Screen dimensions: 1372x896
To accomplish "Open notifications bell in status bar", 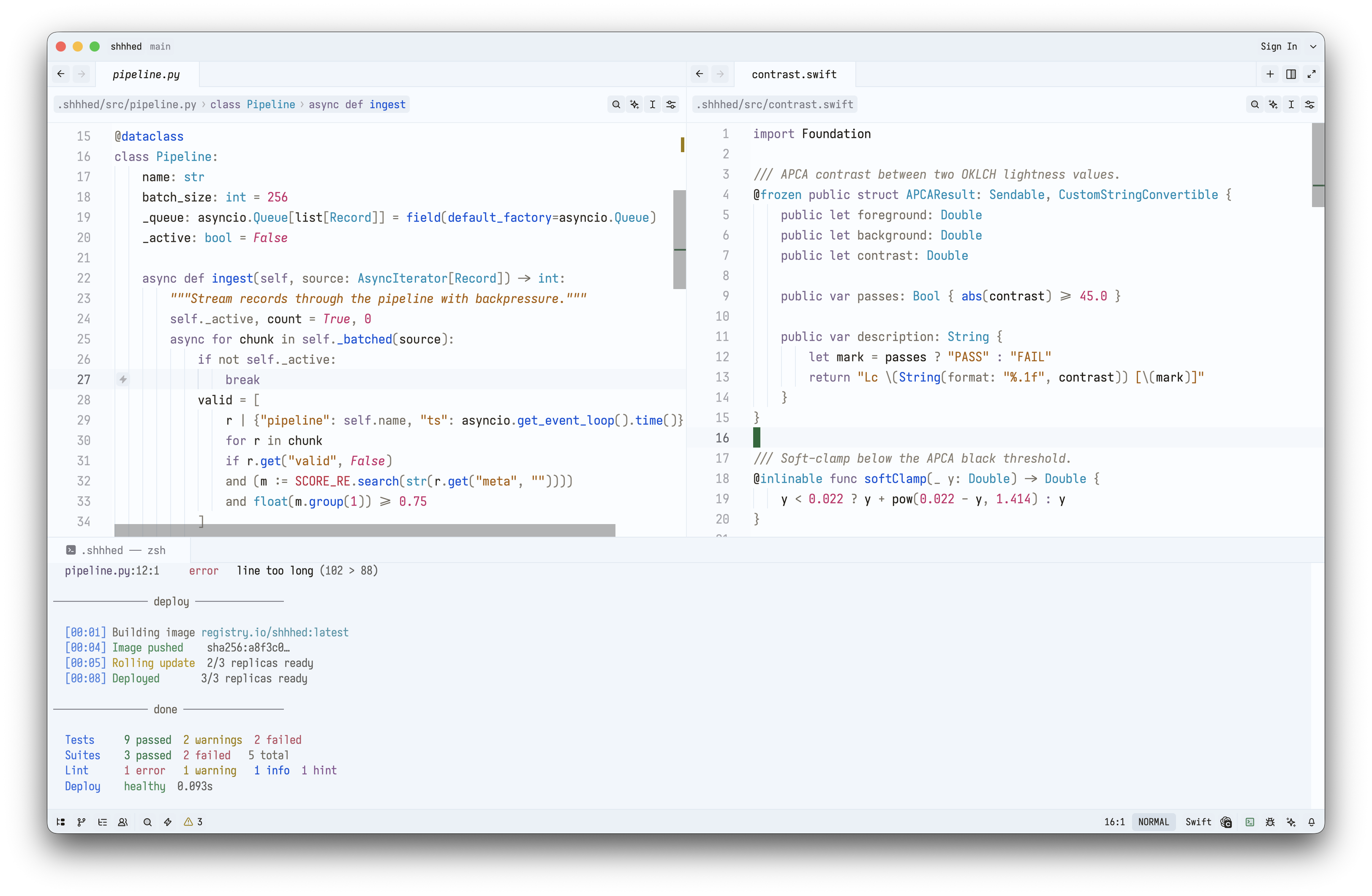I will 1312,822.
